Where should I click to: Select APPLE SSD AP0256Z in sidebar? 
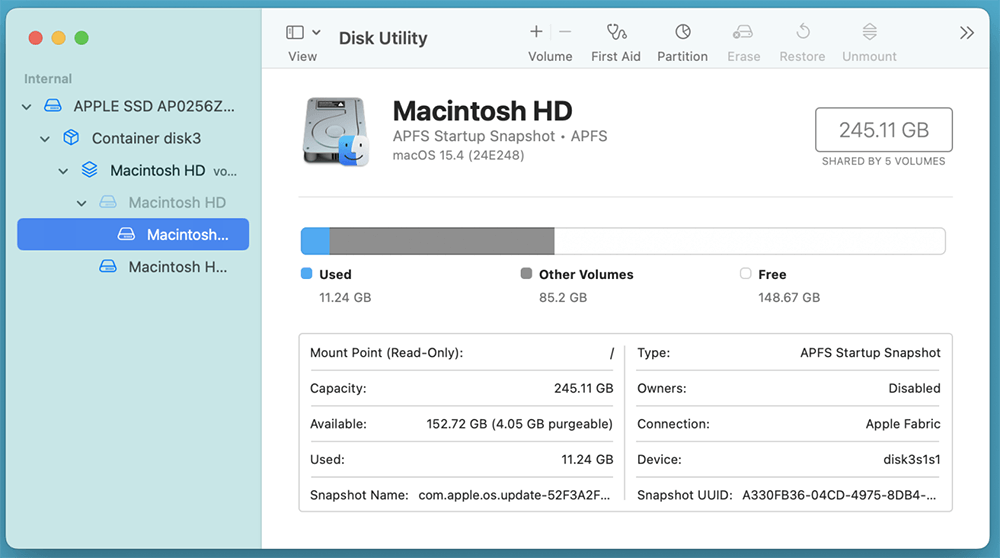(133, 106)
